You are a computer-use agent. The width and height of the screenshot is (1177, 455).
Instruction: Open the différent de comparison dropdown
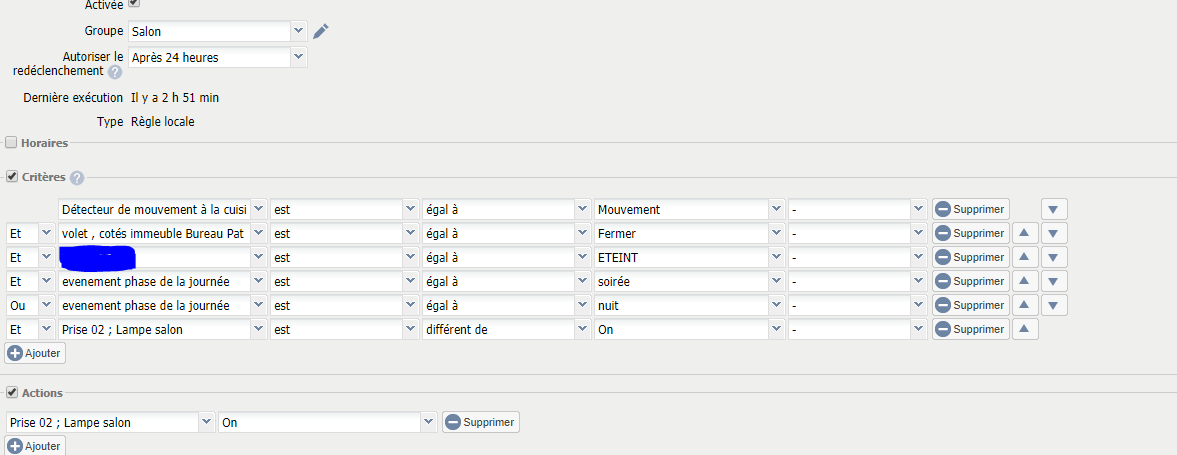click(506, 329)
